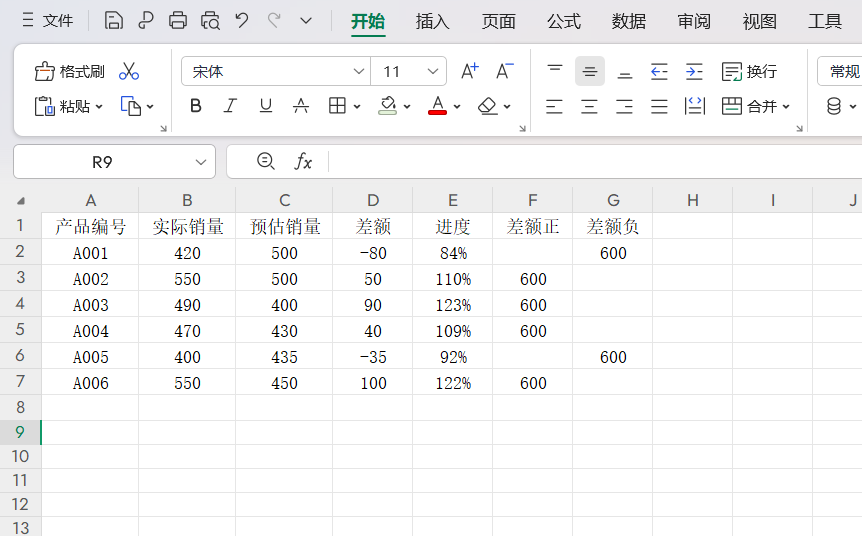862x536 pixels.
Task: Click the Print icon
Action: [x=178, y=20]
